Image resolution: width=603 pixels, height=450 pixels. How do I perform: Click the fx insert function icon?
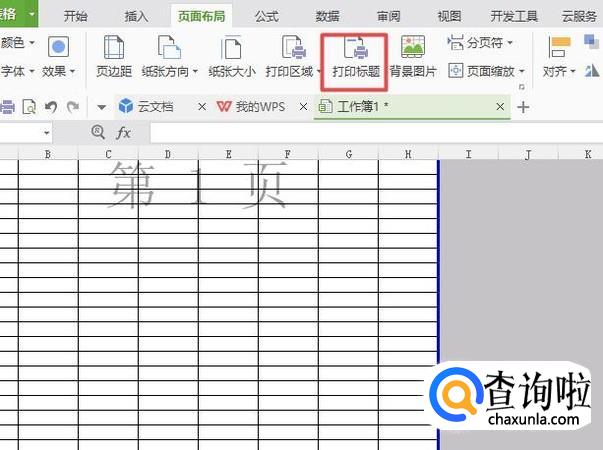tap(123, 133)
